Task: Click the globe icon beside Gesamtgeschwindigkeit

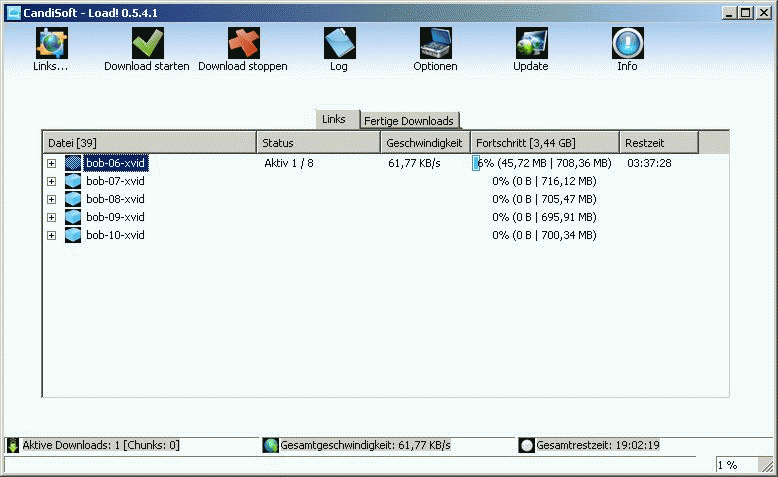Action: pos(270,445)
